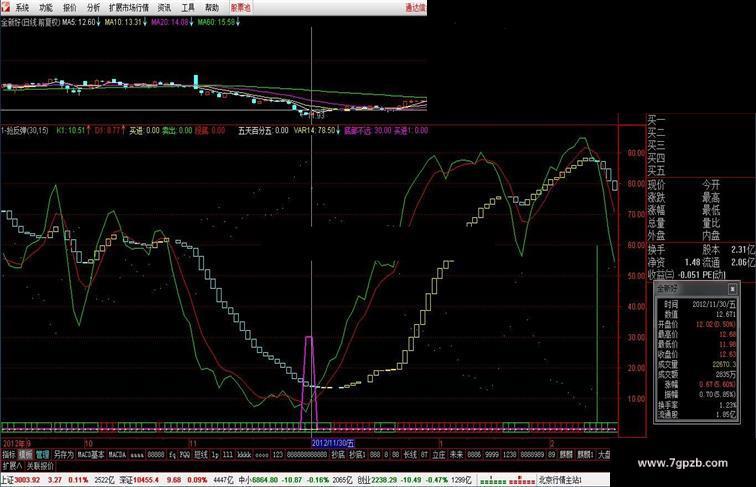
Task: Click the 买五 order book row
Action: 656,171
